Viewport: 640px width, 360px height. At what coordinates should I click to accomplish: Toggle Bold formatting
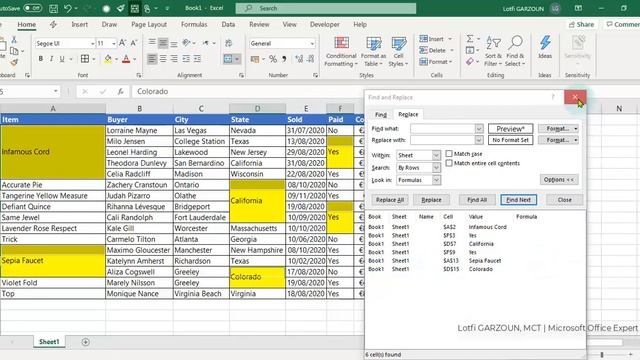point(40,59)
